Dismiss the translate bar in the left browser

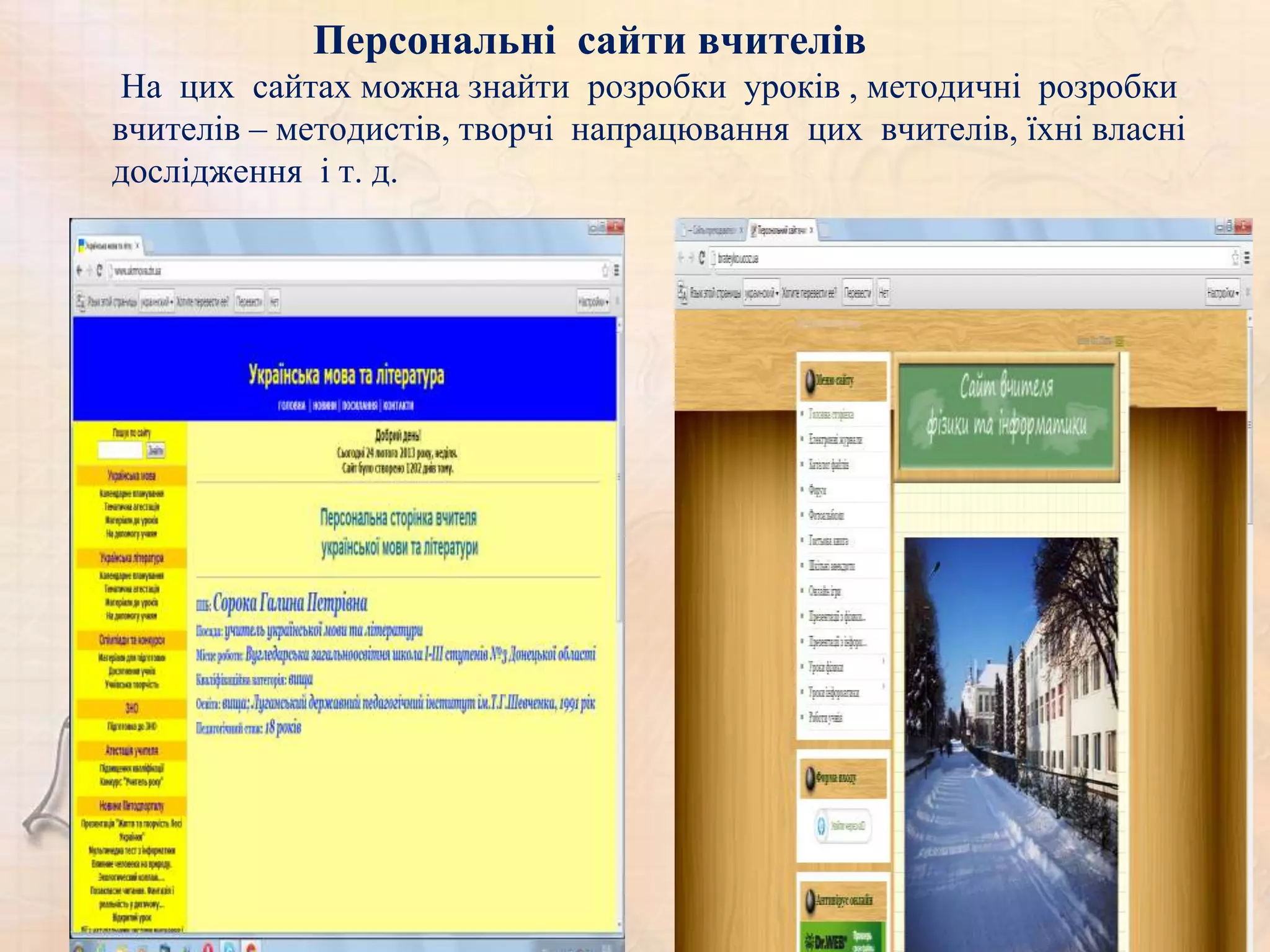617,302
